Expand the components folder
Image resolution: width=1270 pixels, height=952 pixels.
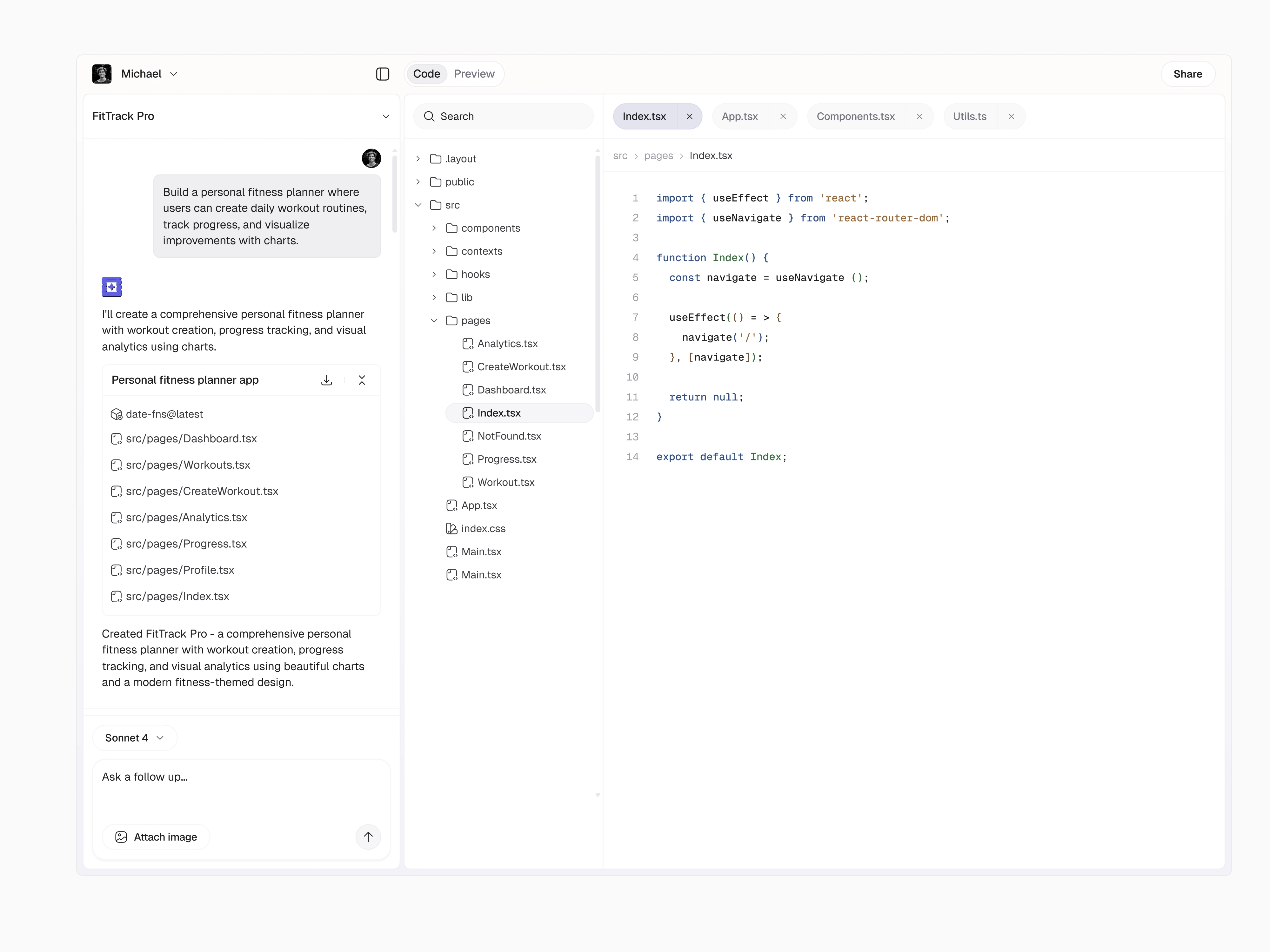coord(434,228)
